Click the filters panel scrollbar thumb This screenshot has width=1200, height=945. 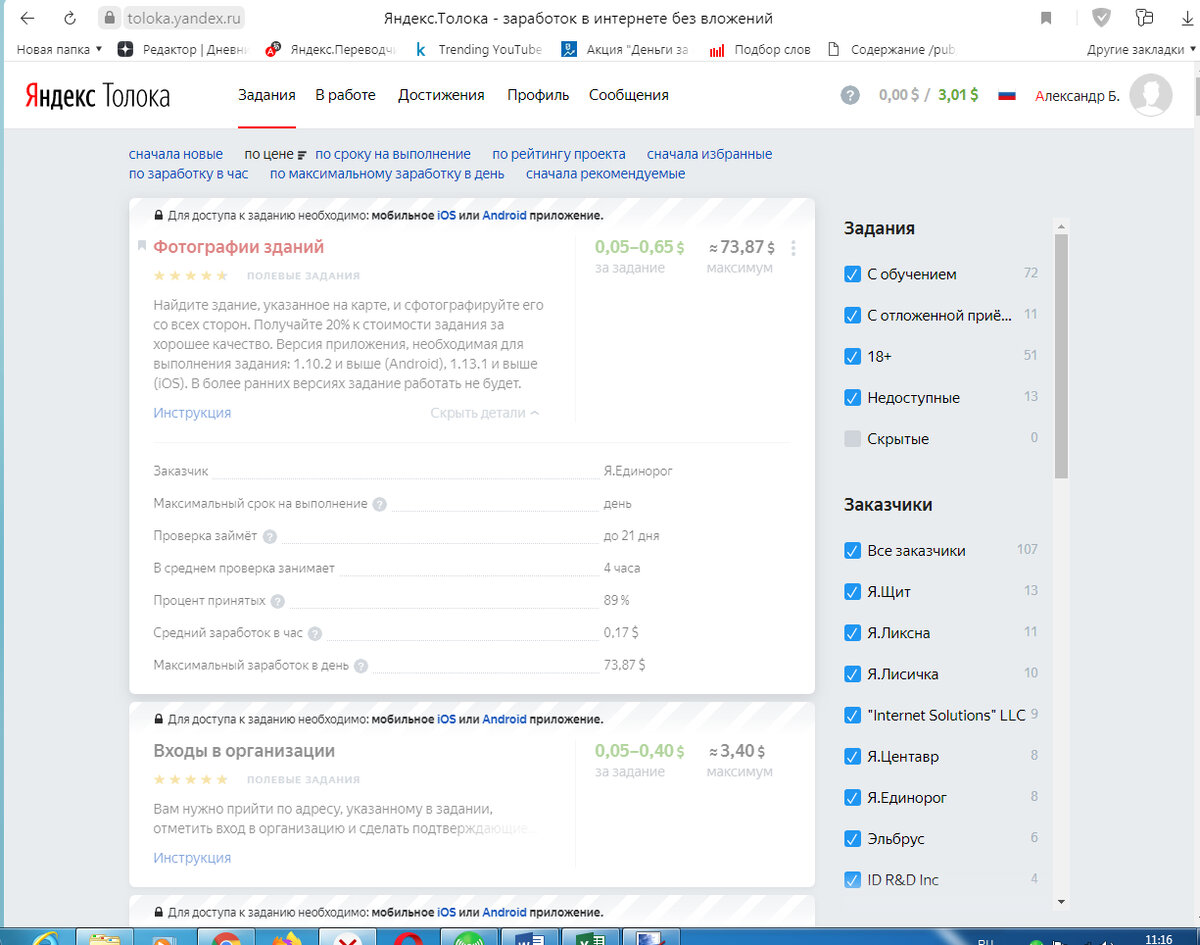[x=1061, y=355]
